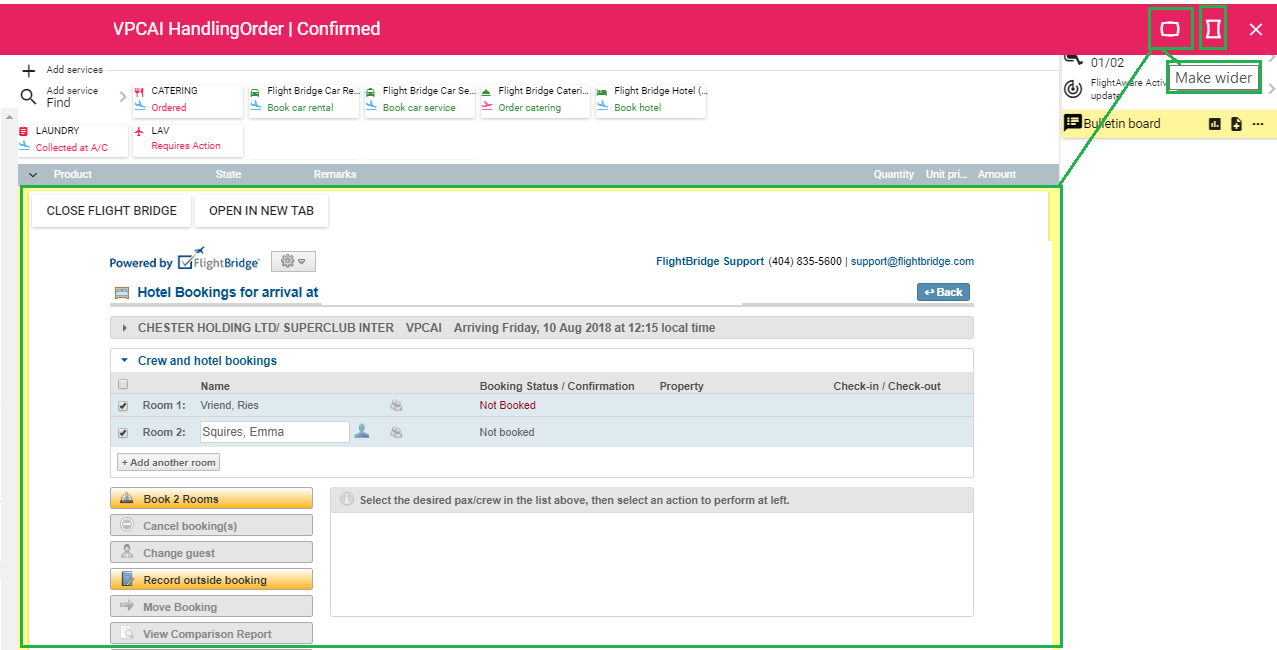Click the takeoff plane icon beside Order catering
The image size is (1277, 650).
click(487, 107)
